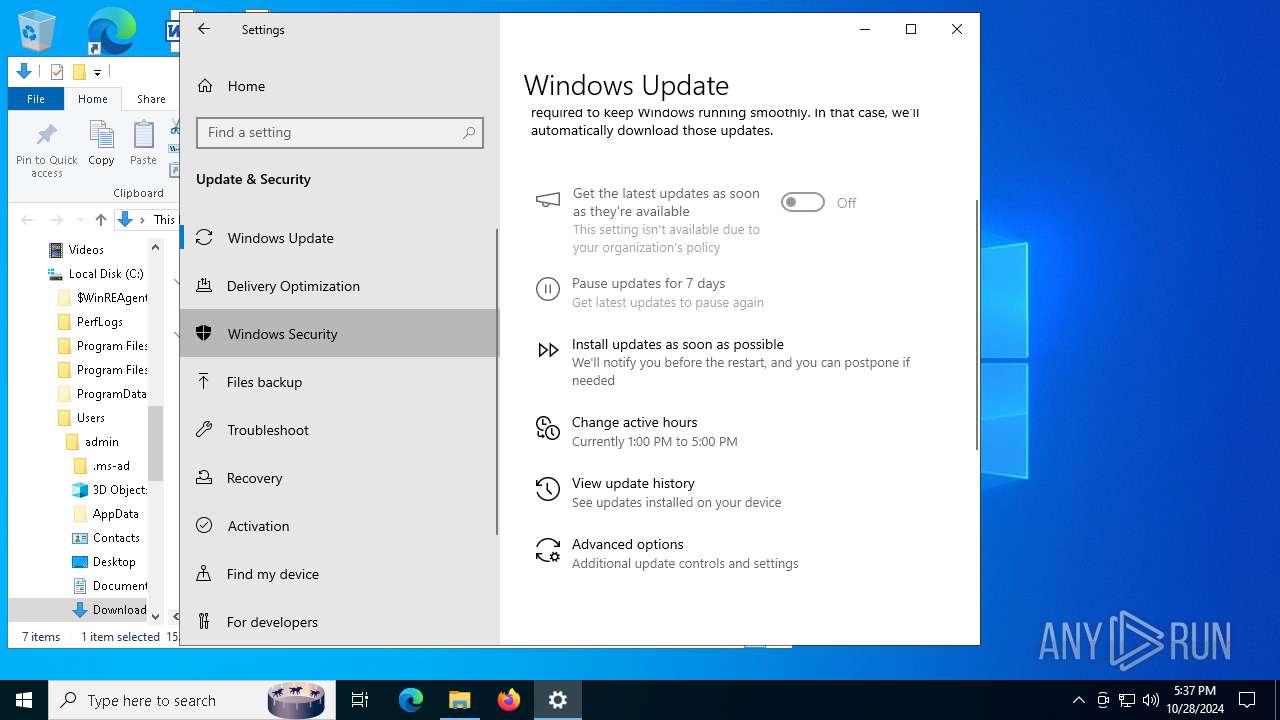
Task: Open Files backup section
Action: (340, 382)
